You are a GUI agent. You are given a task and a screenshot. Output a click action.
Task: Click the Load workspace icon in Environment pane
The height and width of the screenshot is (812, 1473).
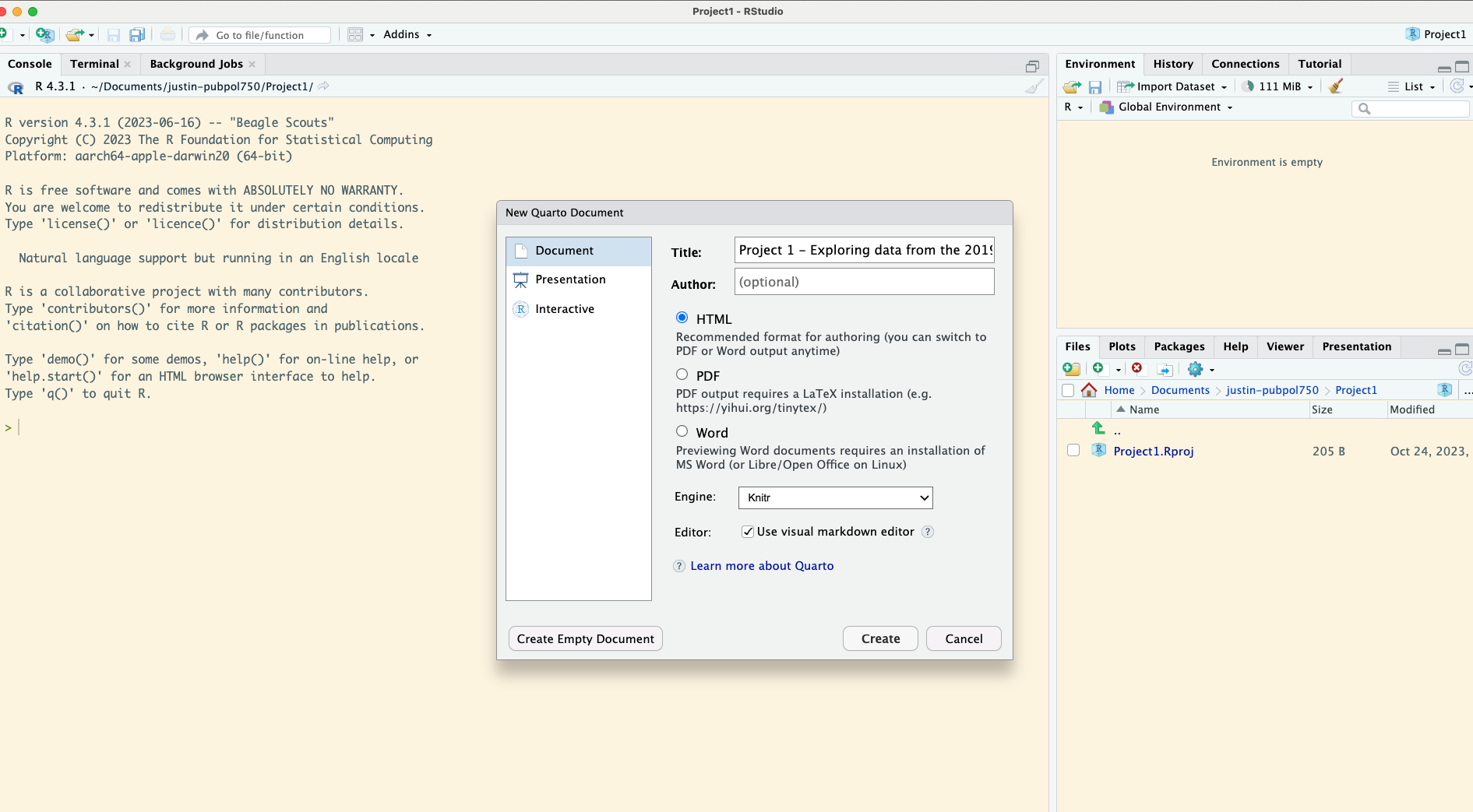tap(1072, 86)
